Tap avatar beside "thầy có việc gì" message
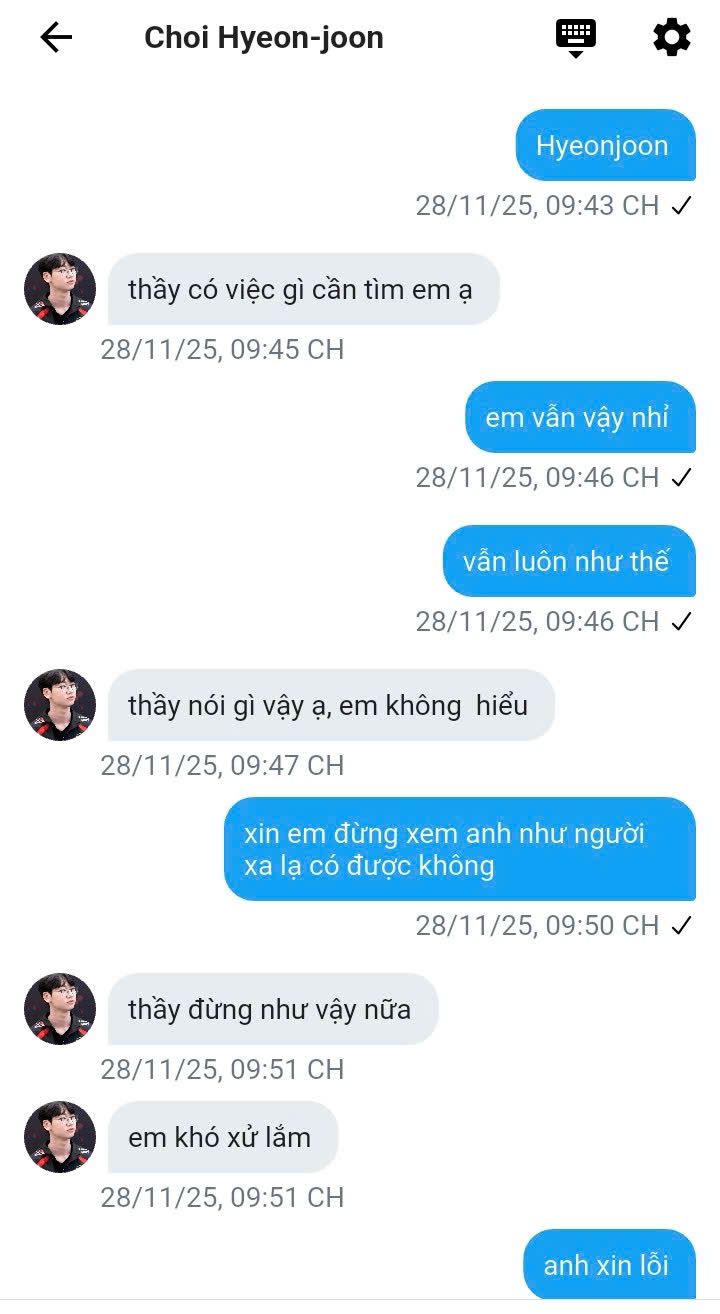 (x=60, y=289)
